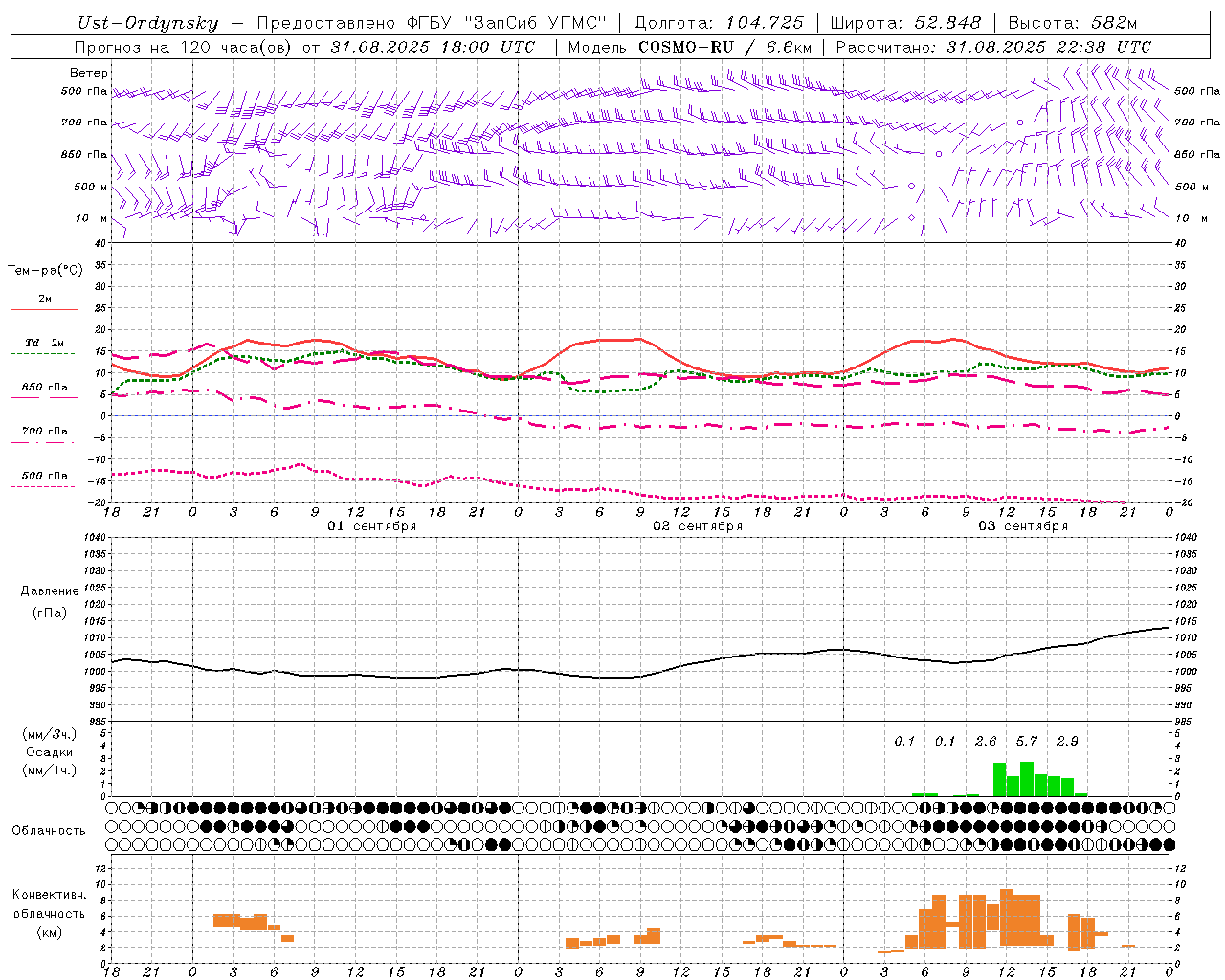The height and width of the screenshot is (980, 1225).
Task: Click the date label 03 сентября
Action: [1022, 526]
